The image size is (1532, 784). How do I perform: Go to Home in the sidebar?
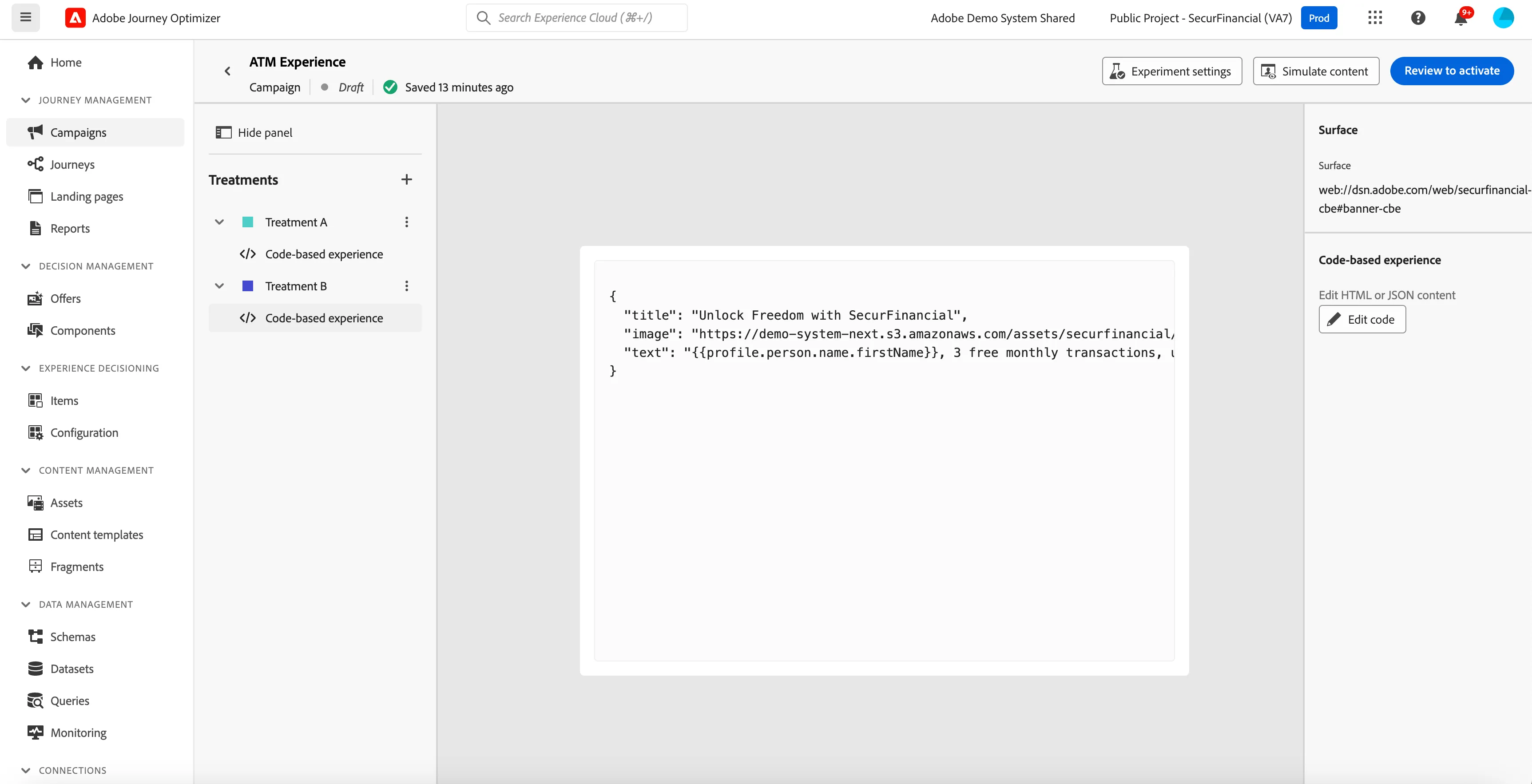95,63
